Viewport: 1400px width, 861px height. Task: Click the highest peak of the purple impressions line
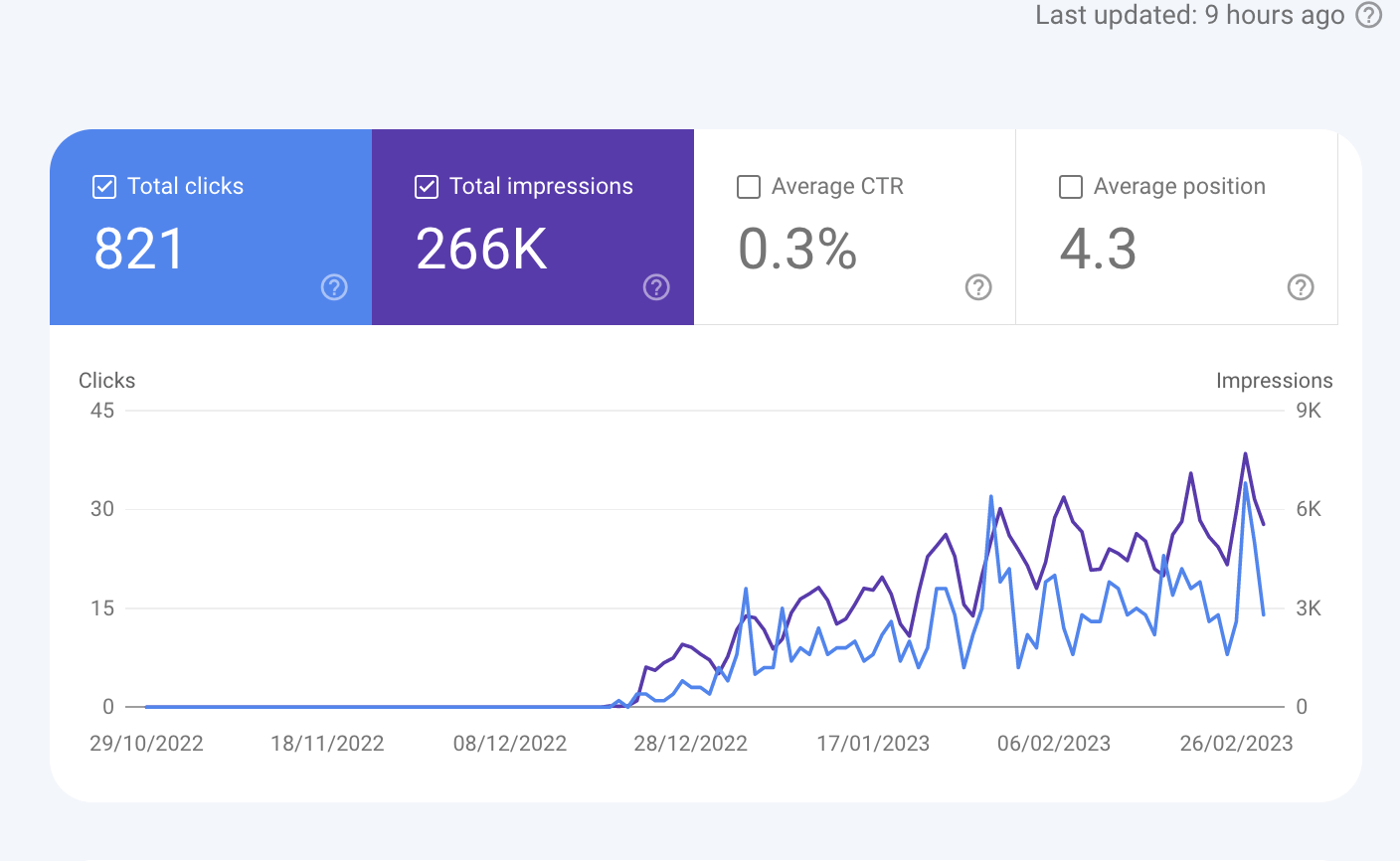1245,454
